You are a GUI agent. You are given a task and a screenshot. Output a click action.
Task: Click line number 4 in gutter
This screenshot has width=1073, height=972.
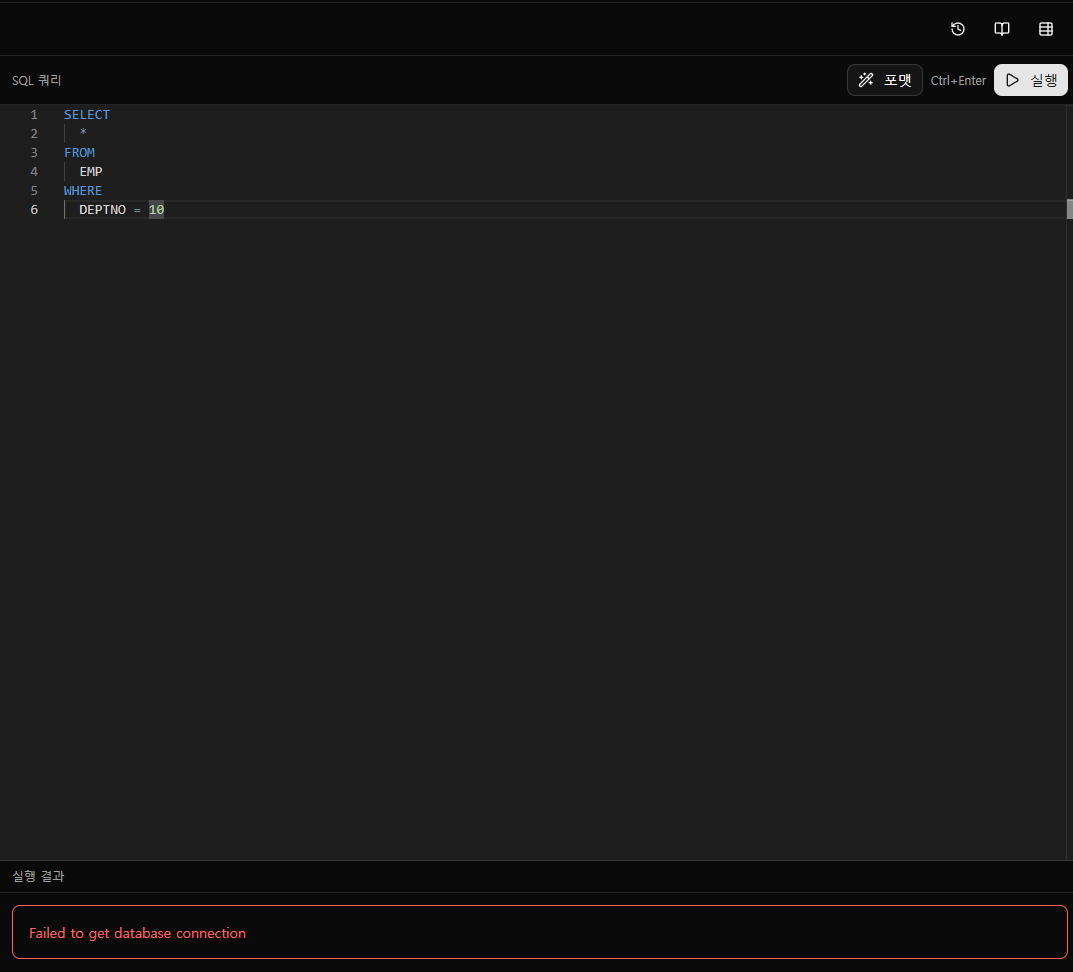click(x=34, y=172)
